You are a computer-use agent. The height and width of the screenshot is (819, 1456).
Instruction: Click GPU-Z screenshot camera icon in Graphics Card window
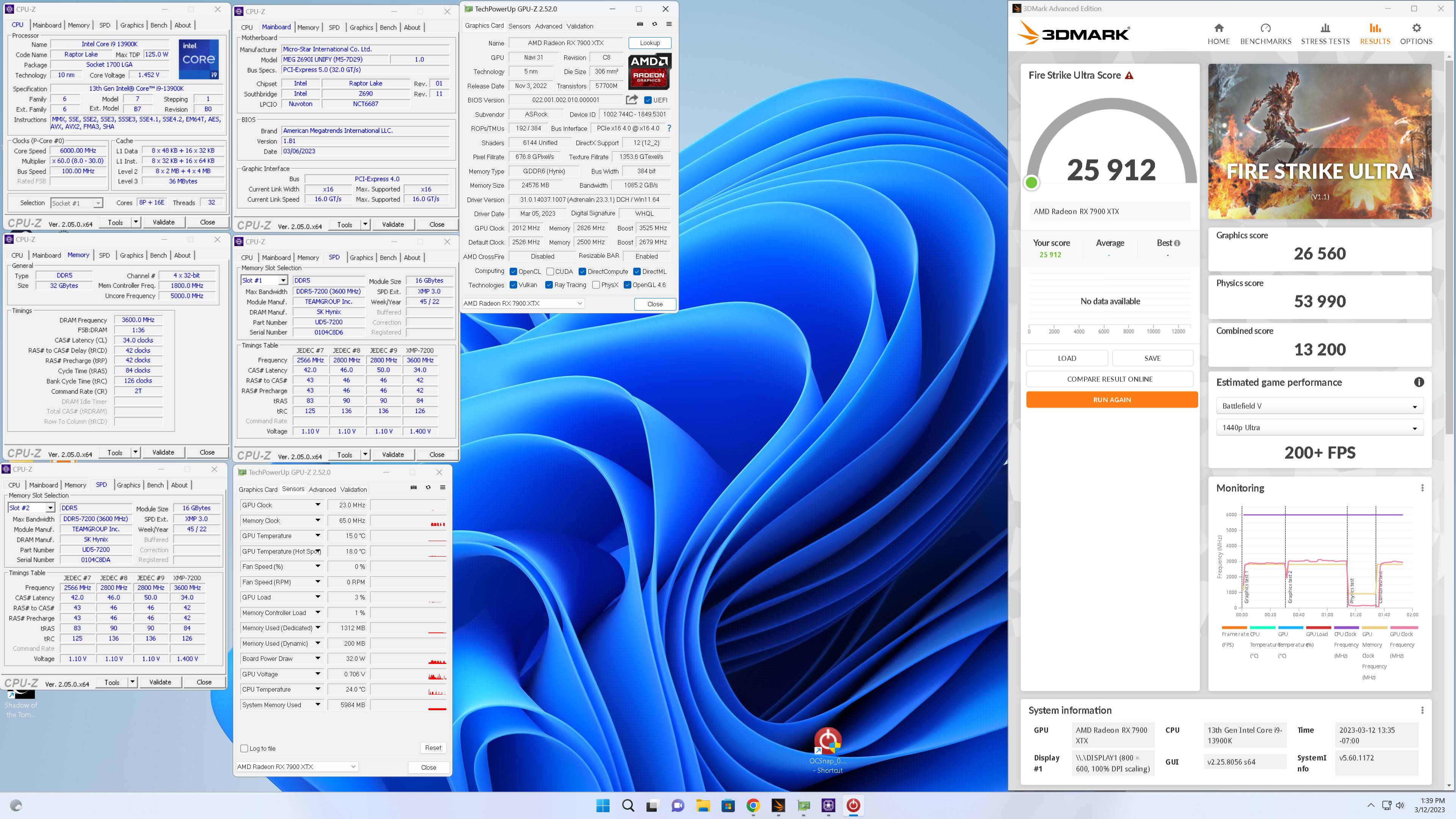click(x=640, y=24)
